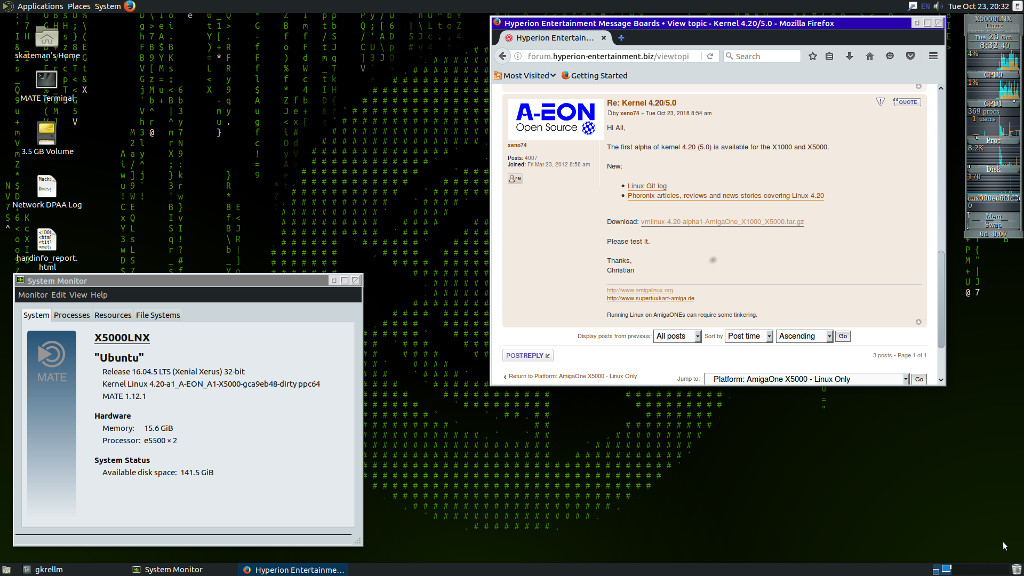Open the trash in bottom panel
This screenshot has height=576, width=1024.
click(1016, 569)
